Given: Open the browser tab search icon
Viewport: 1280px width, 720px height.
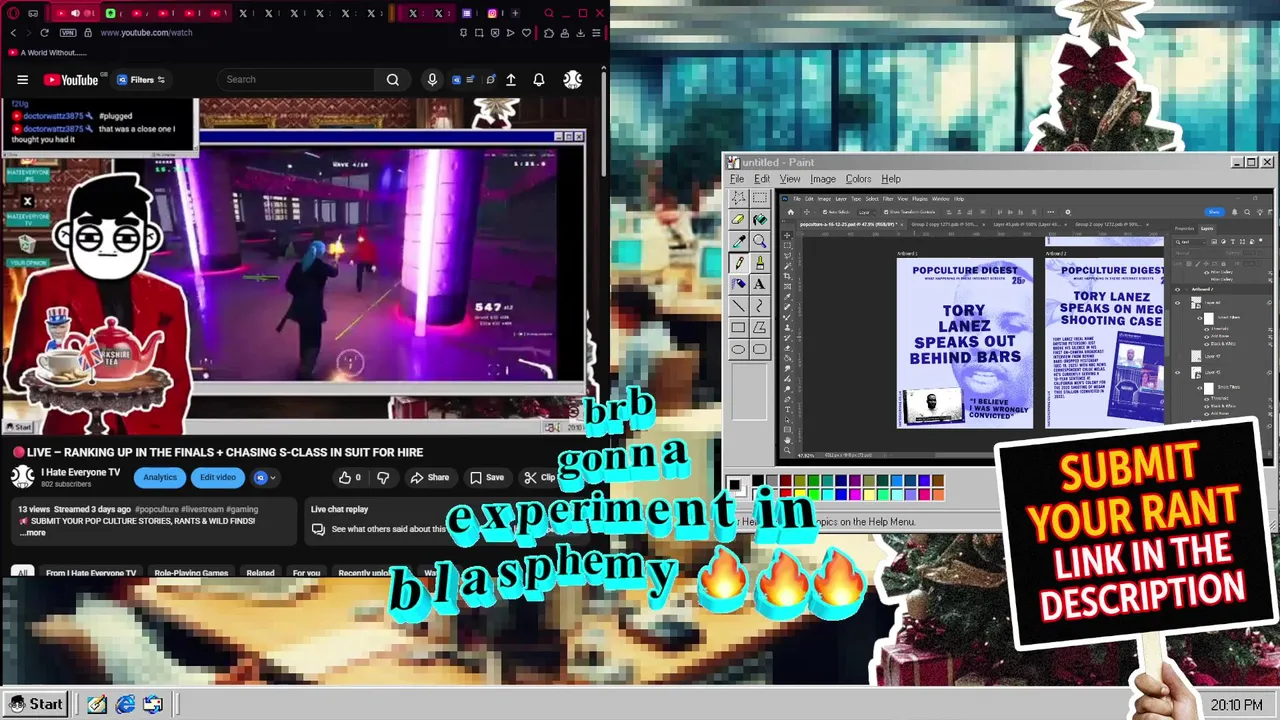Looking at the screenshot, I should [x=549, y=13].
